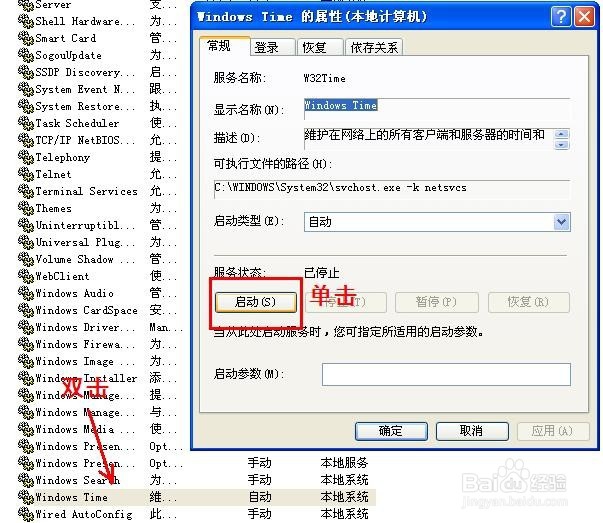Click the executable path field with svchost.exe
Screen dimensions: 603x523
click(391, 188)
